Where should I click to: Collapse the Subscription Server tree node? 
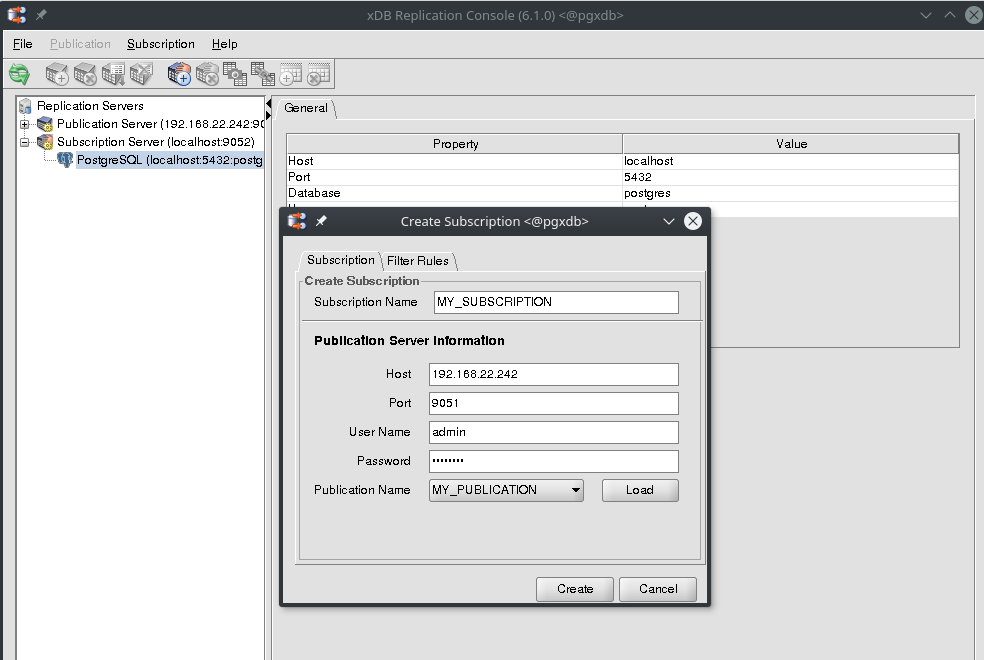(24, 142)
